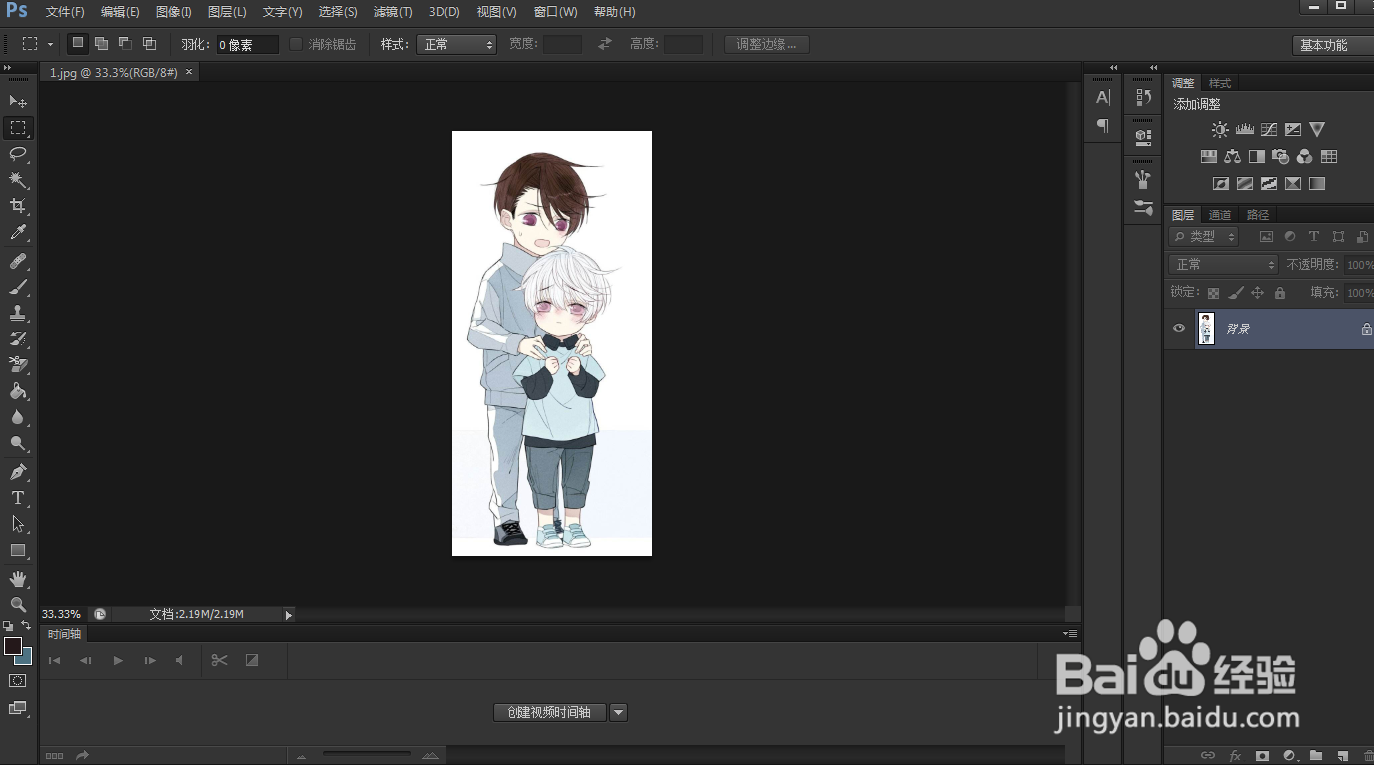The height and width of the screenshot is (765, 1374).
Task: Open the Paragraph panel icon
Action: (x=1103, y=125)
